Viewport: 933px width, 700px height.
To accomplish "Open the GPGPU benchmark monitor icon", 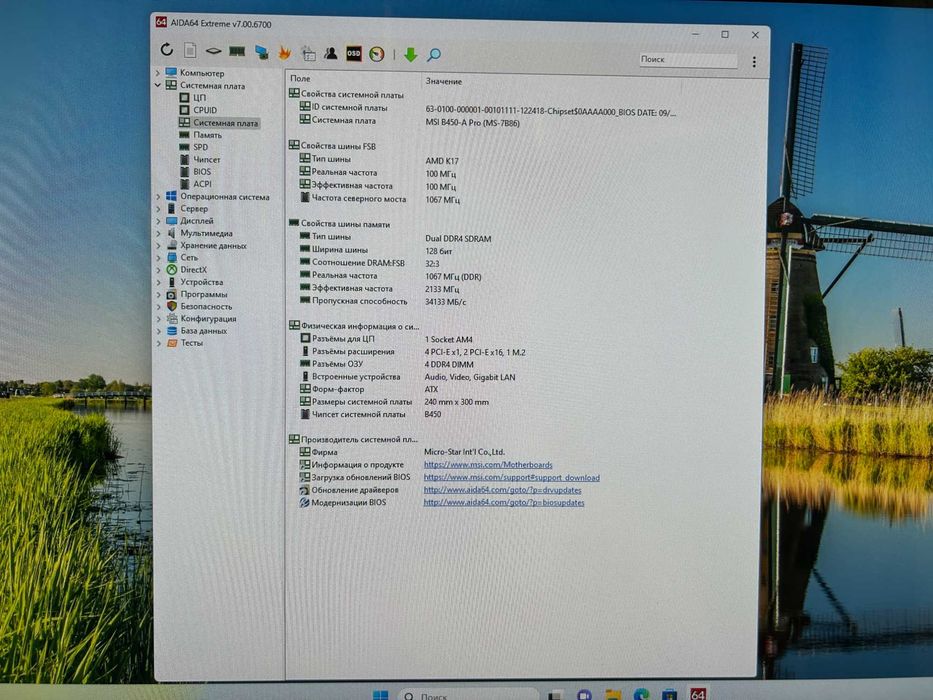I will click(x=261, y=52).
